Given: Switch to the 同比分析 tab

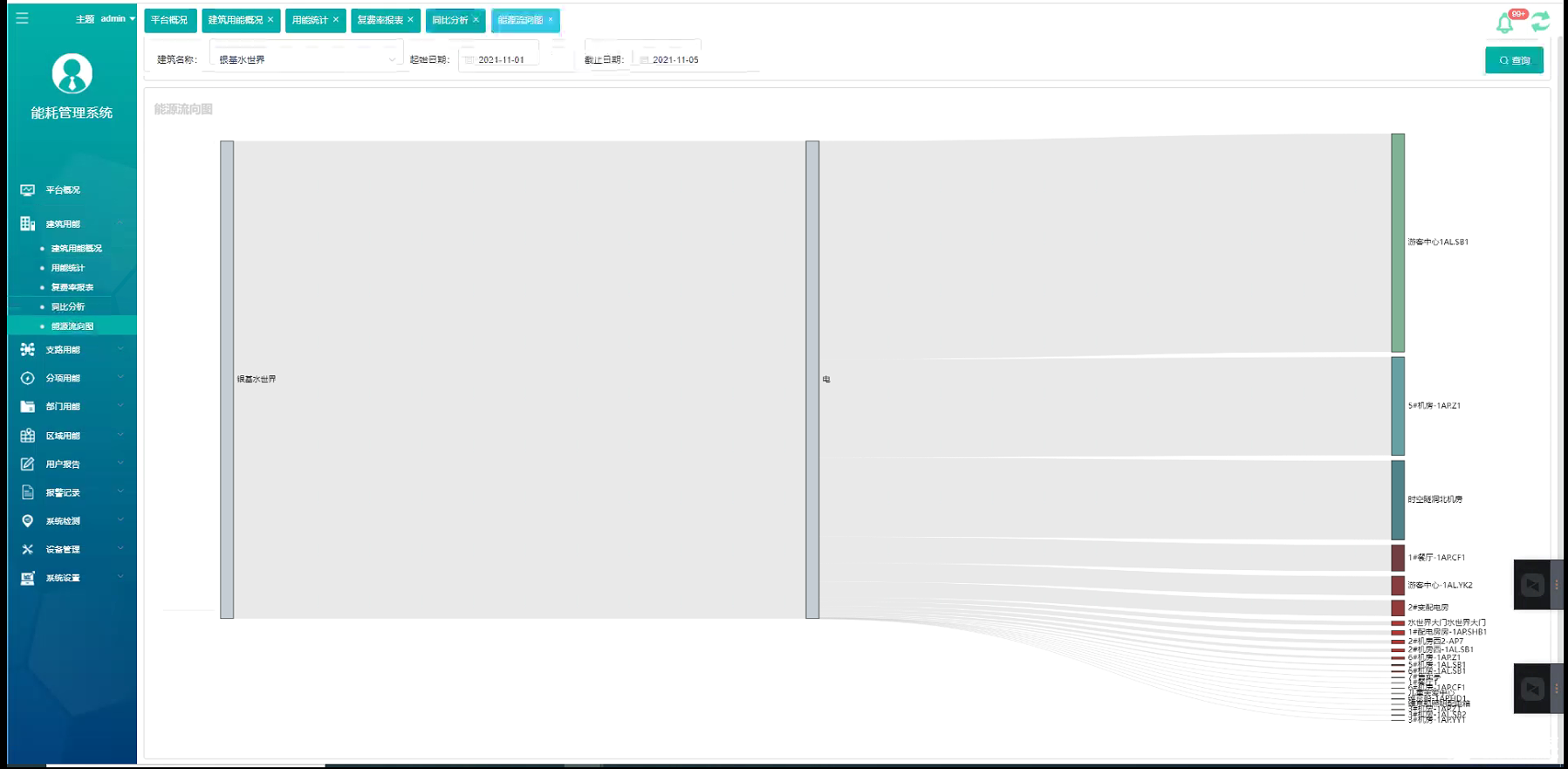Looking at the screenshot, I should tap(449, 20).
